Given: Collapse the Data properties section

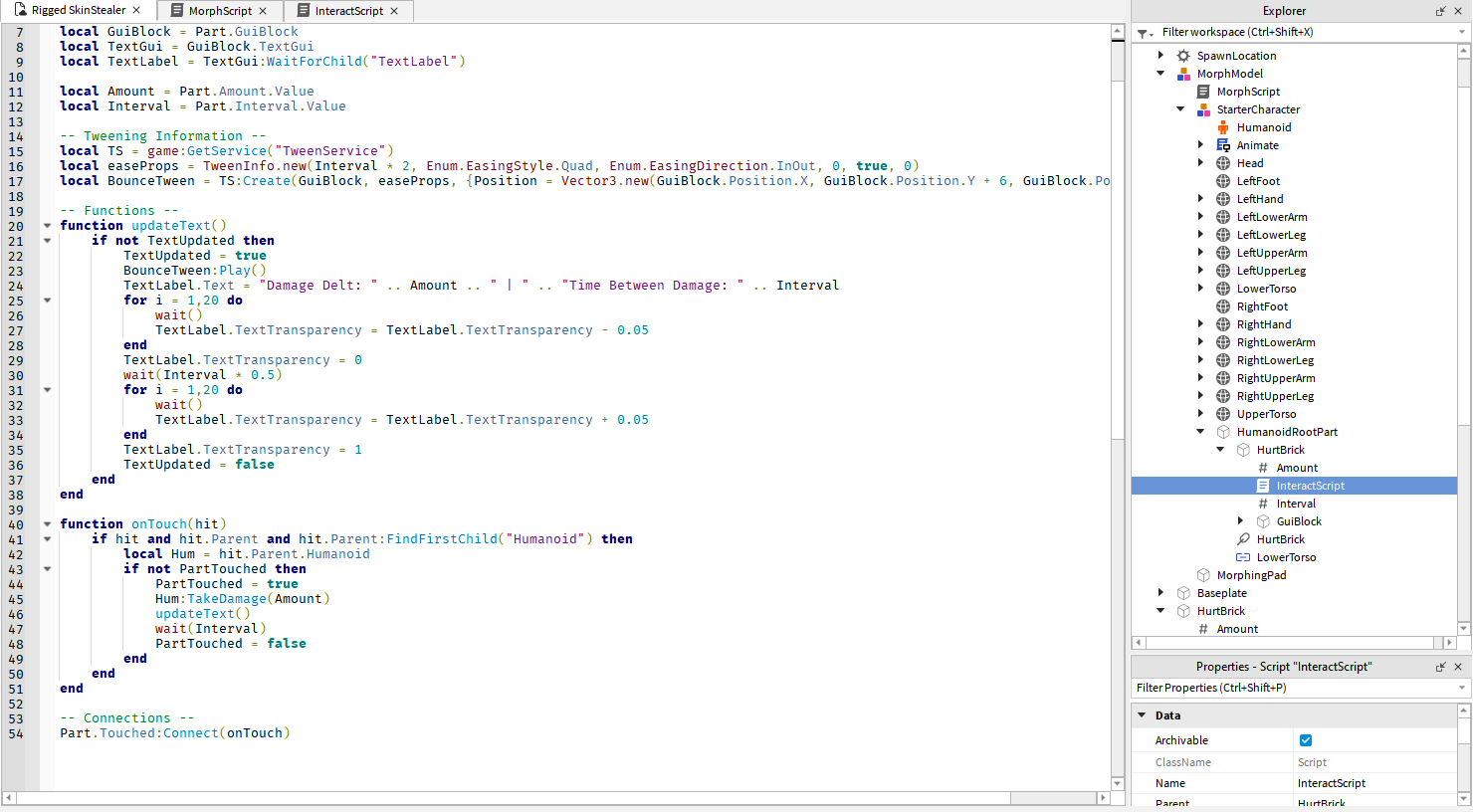Looking at the screenshot, I should tap(1142, 715).
